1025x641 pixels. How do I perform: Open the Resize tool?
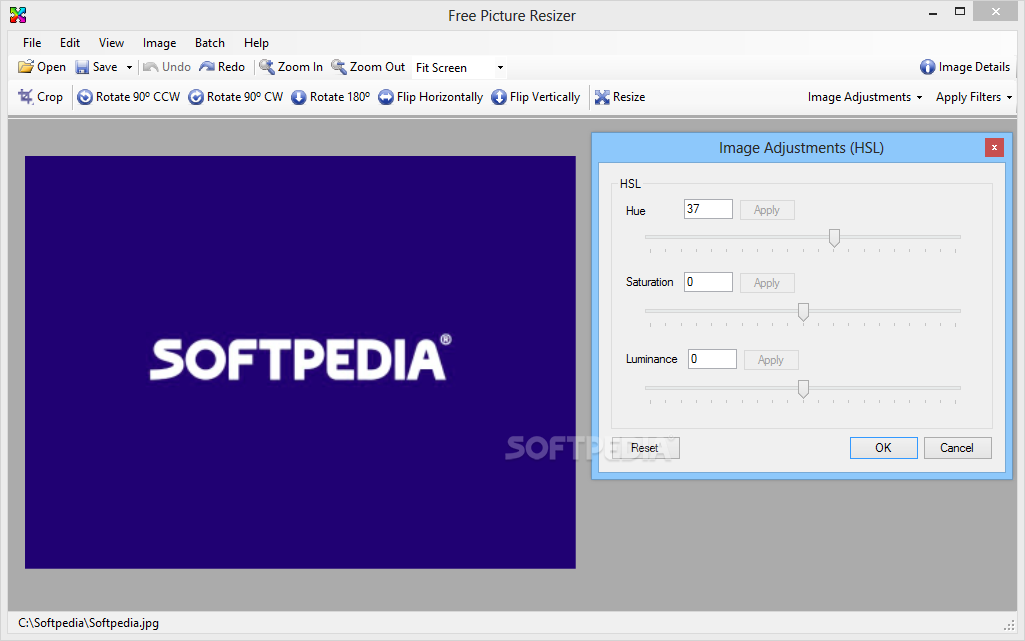tap(620, 97)
